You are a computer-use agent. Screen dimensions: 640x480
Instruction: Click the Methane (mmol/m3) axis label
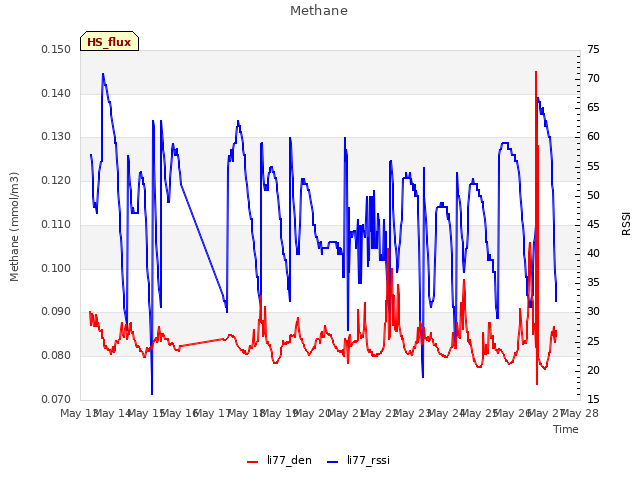(x=14, y=227)
